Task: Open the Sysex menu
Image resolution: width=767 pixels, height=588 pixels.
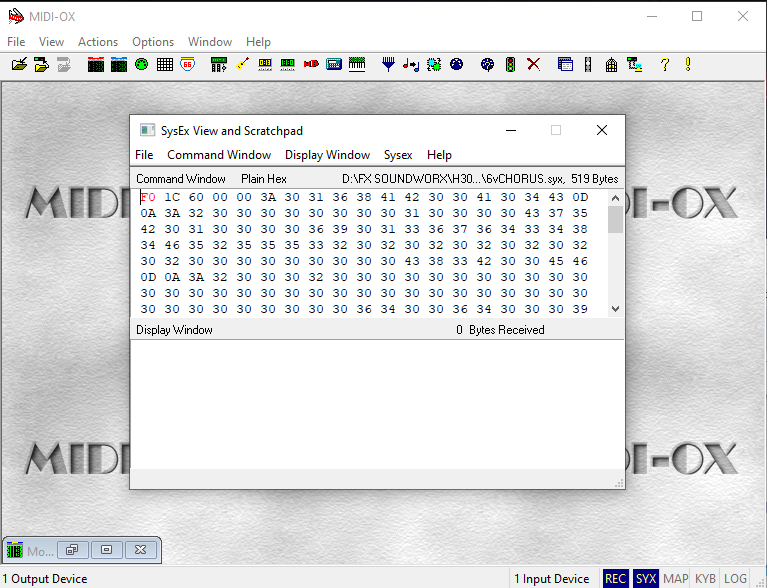Action: [398, 155]
